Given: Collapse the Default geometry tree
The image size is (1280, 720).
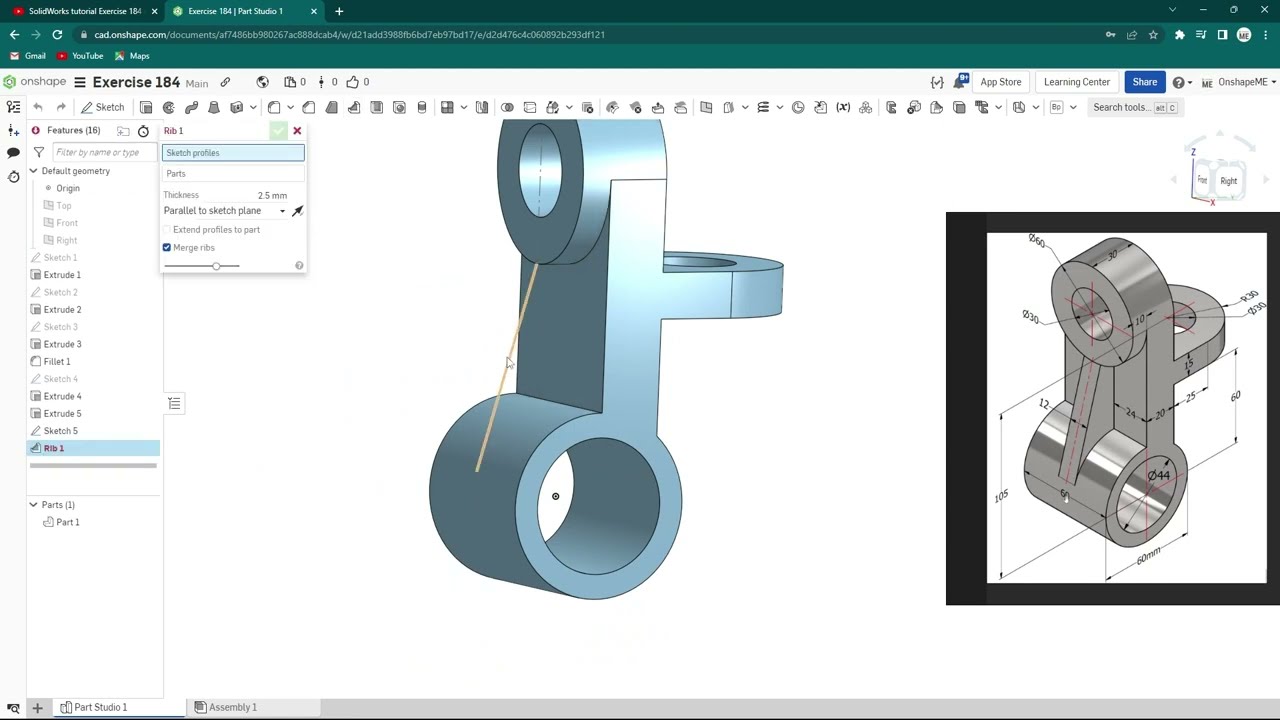Looking at the screenshot, I should pos(33,171).
